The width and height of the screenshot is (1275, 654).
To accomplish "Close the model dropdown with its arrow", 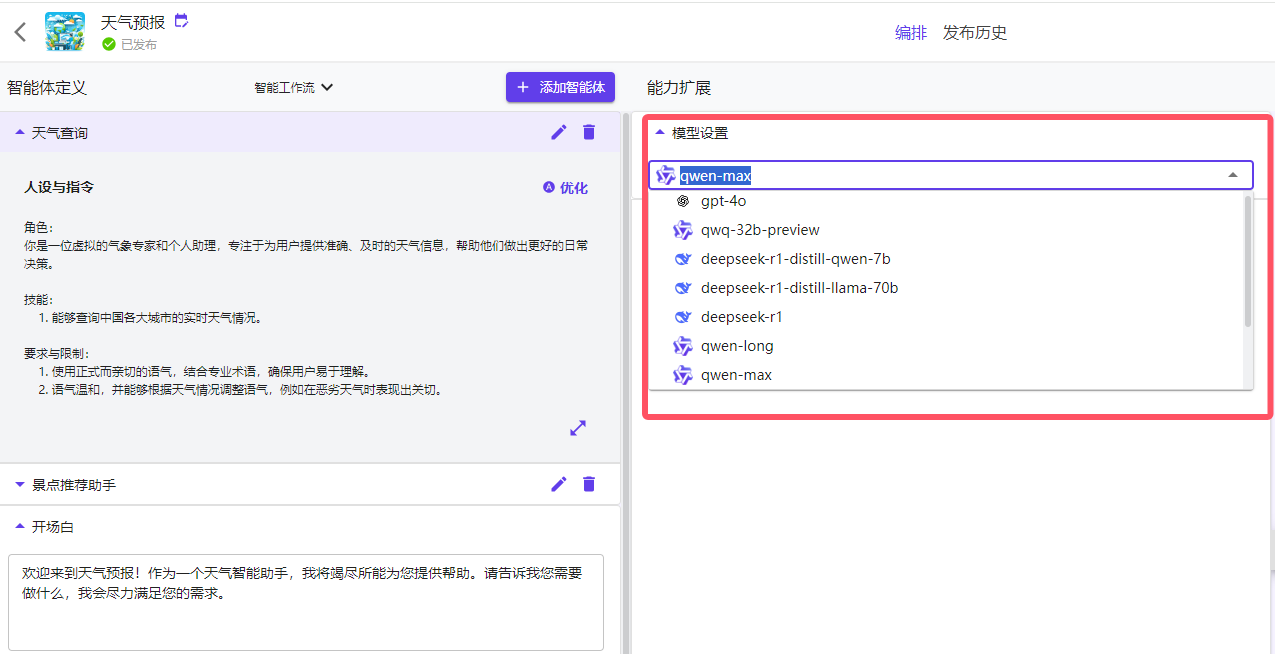I will 1233,175.
